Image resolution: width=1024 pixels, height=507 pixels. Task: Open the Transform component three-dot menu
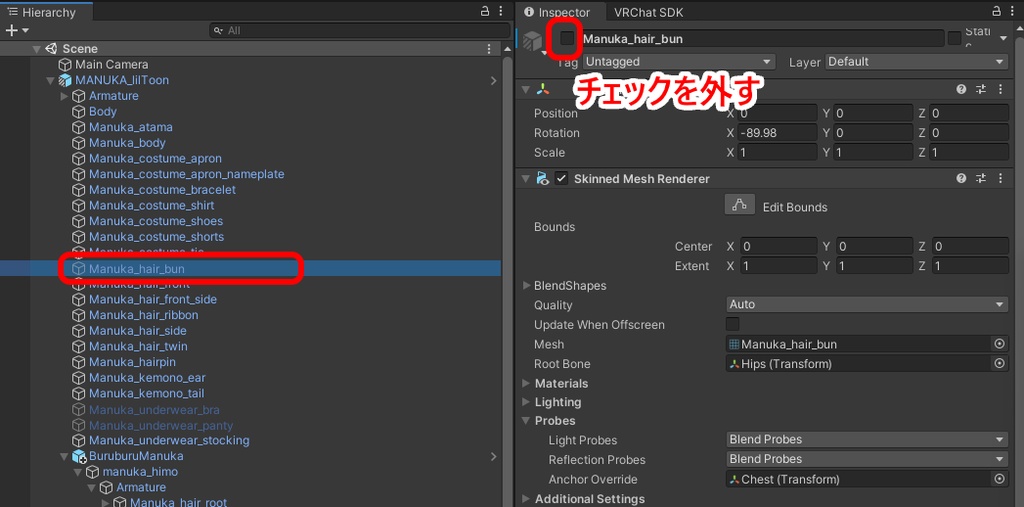coord(1000,90)
